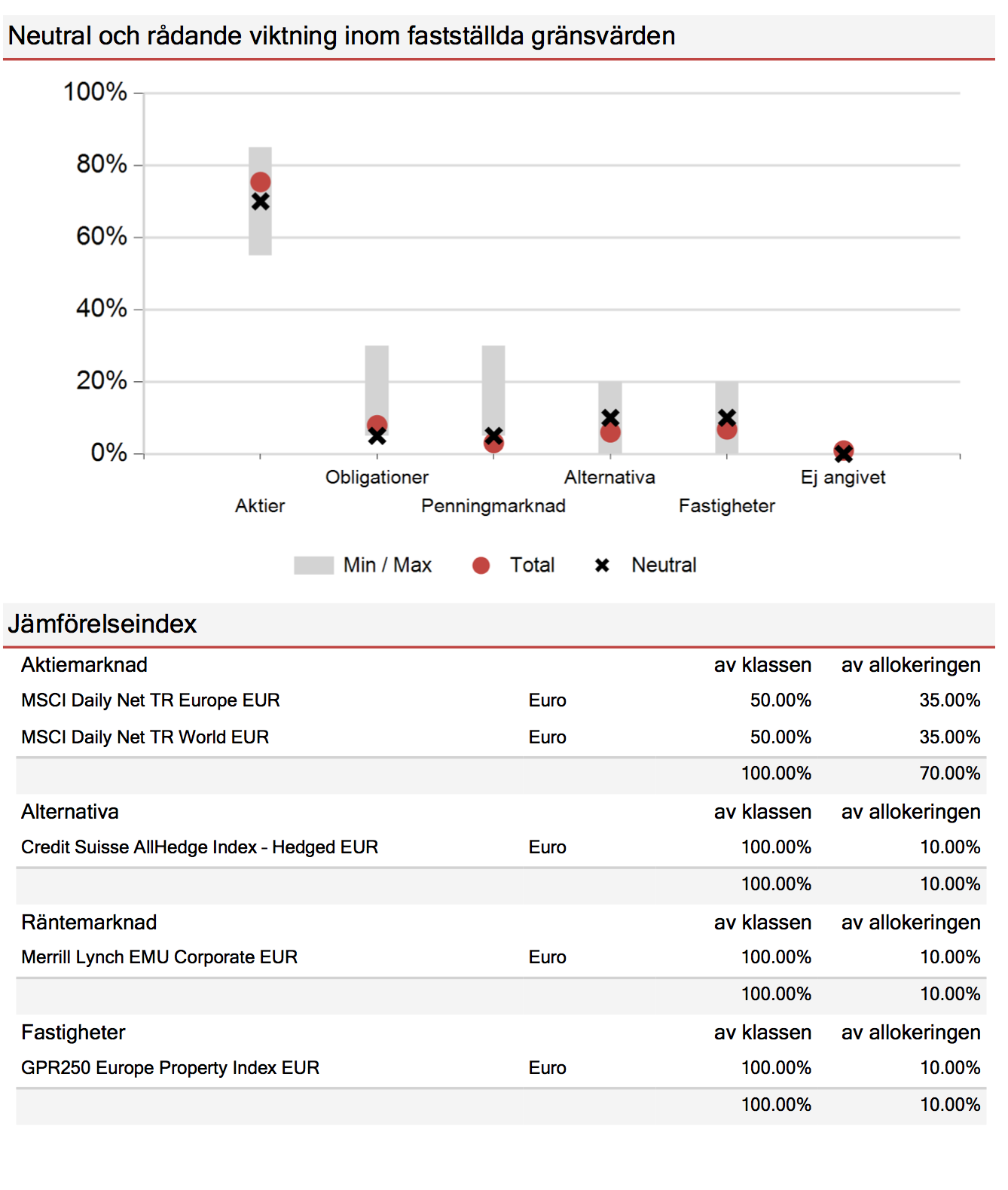The height and width of the screenshot is (1190, 1008).
Task: Click the Jämförelseindex section title
Action: pos(102,624)
